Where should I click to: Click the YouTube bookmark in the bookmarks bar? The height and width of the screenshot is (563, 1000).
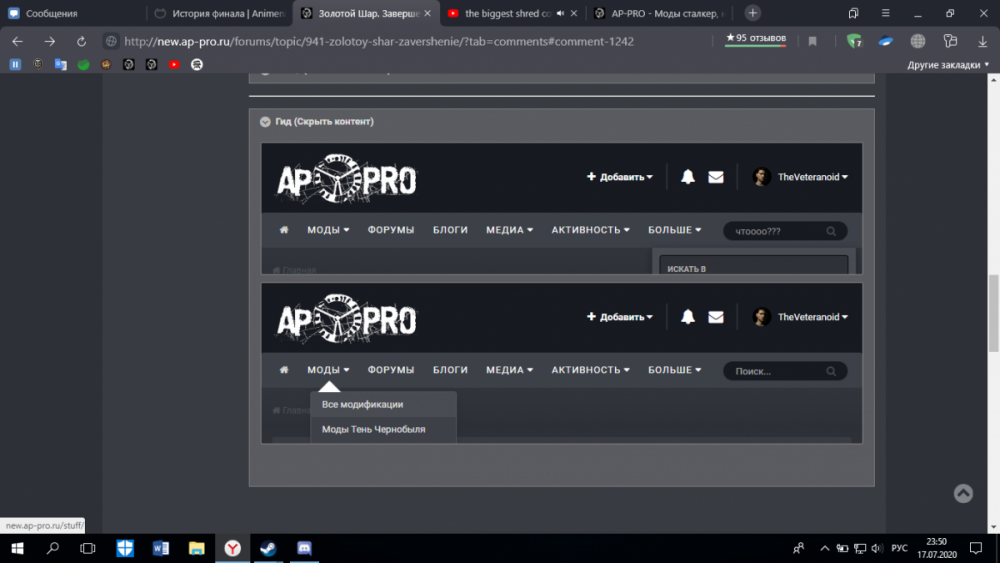pos(174,64)
